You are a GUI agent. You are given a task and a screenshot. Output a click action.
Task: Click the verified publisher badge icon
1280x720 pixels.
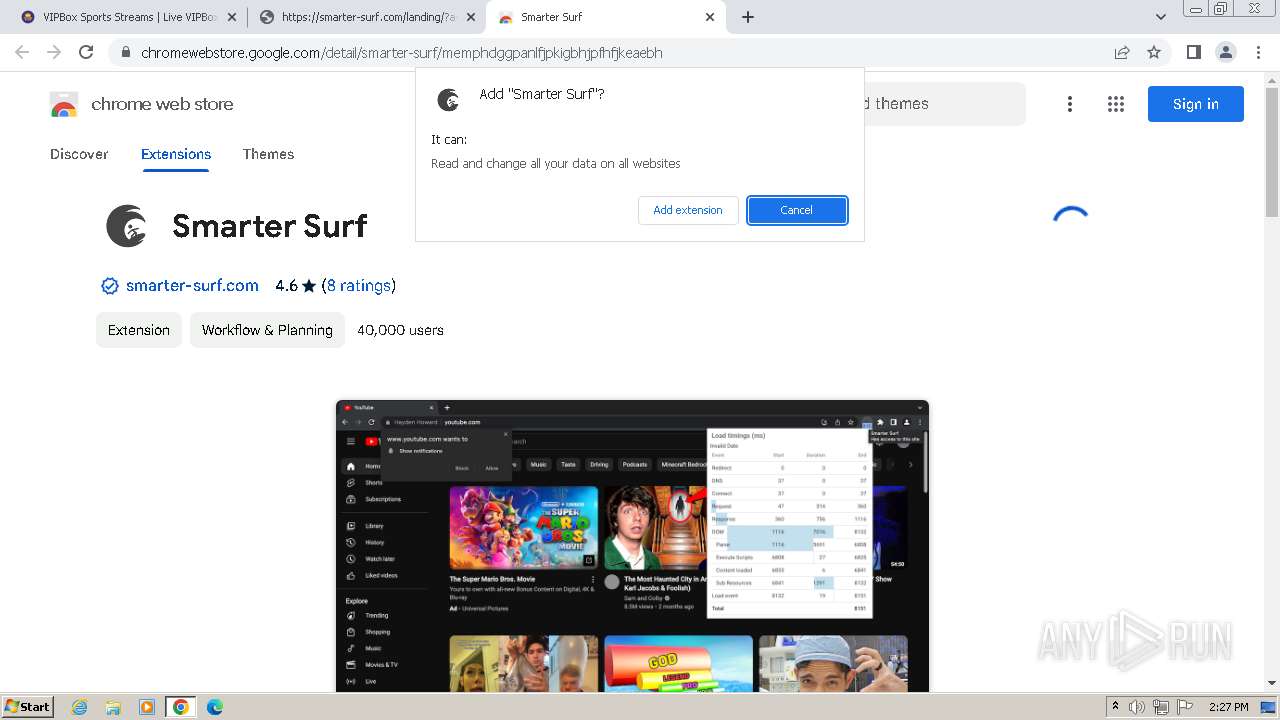(110, 286)
